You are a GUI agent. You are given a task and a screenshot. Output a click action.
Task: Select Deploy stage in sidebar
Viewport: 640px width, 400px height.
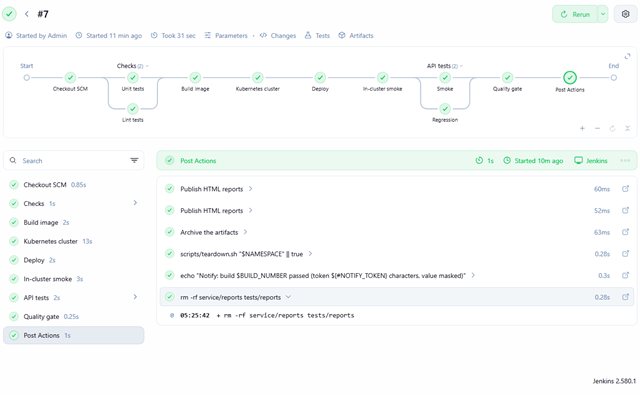[x=73, y=260]
